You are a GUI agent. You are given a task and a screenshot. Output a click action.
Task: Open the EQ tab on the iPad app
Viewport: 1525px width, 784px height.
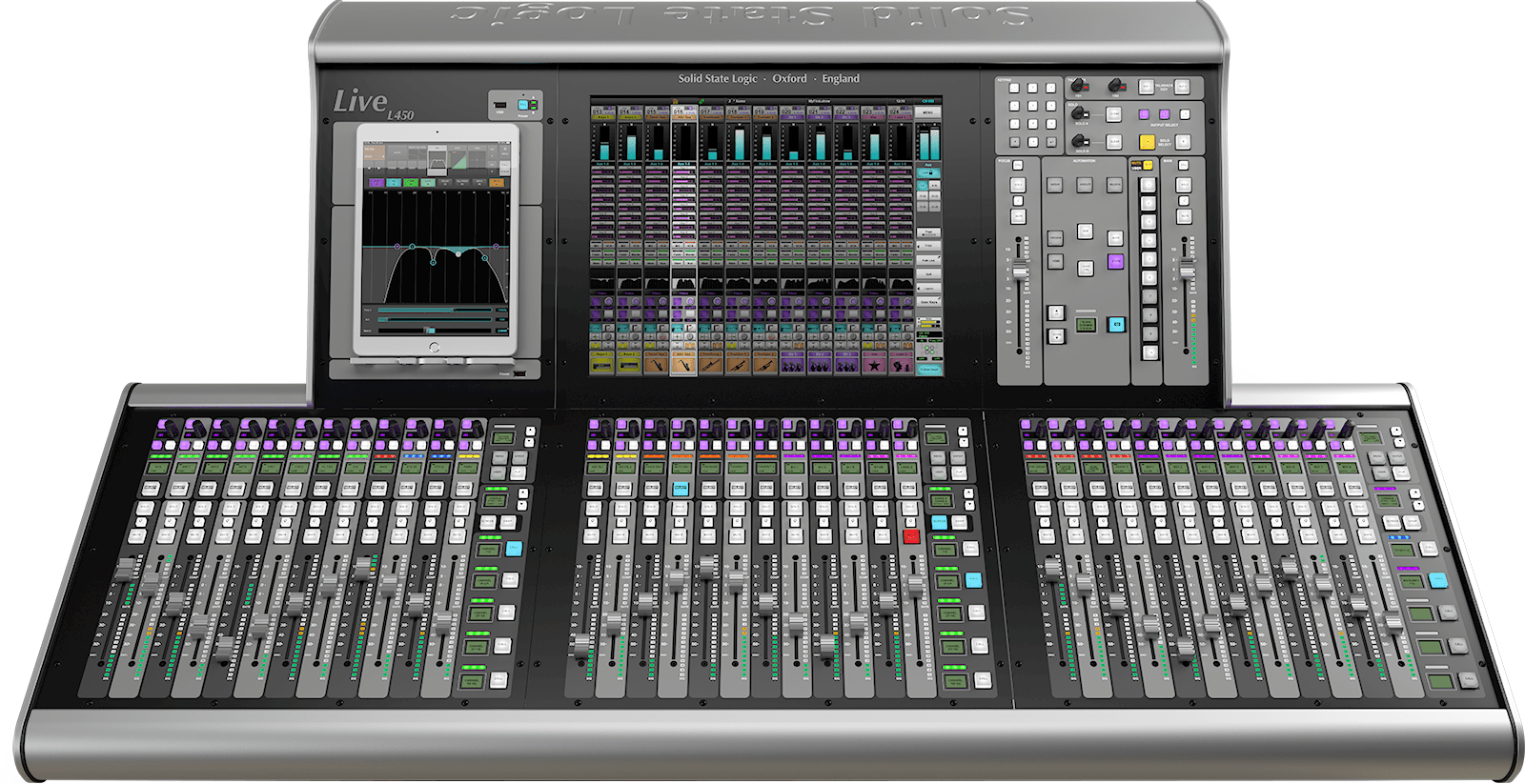(x=437, y=159)
